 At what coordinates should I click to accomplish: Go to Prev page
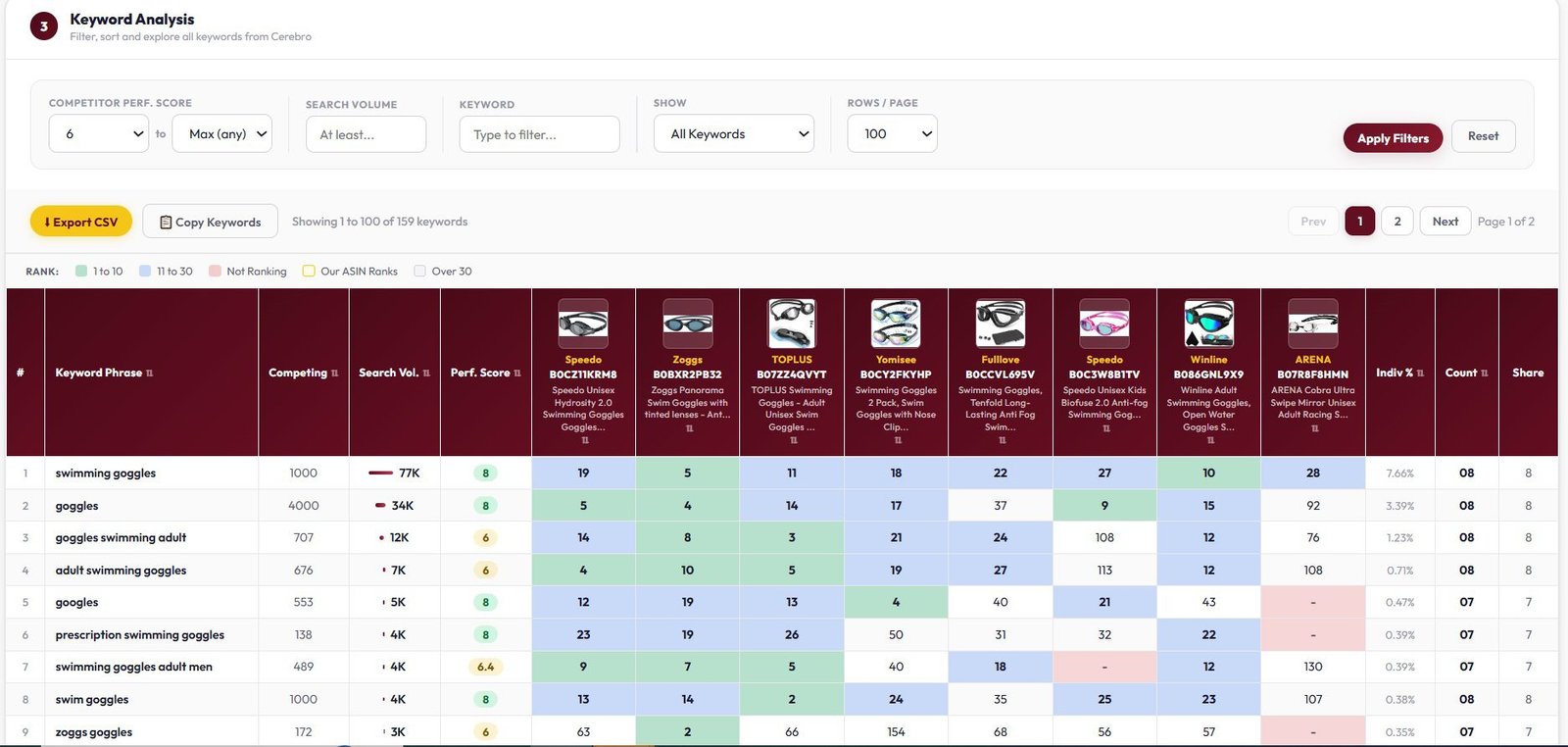(1313, 222)
